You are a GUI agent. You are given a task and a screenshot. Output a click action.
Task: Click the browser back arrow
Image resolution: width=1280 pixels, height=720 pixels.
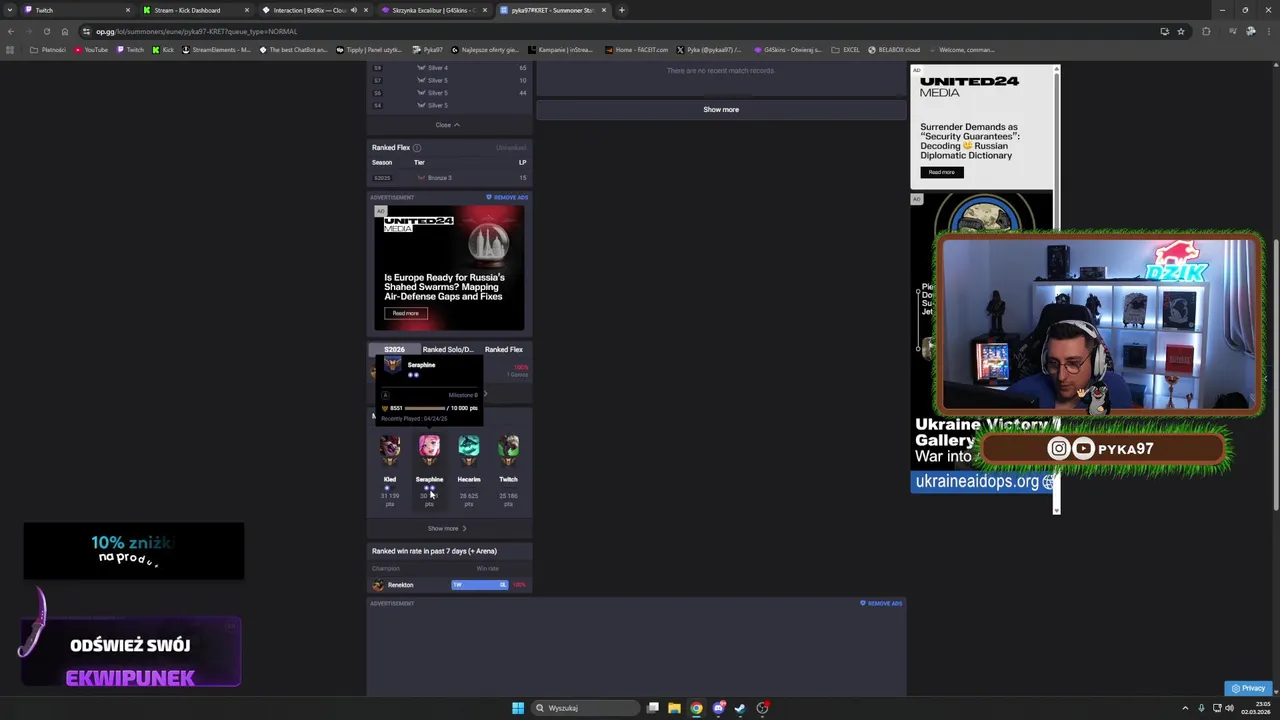coord(11,31)
